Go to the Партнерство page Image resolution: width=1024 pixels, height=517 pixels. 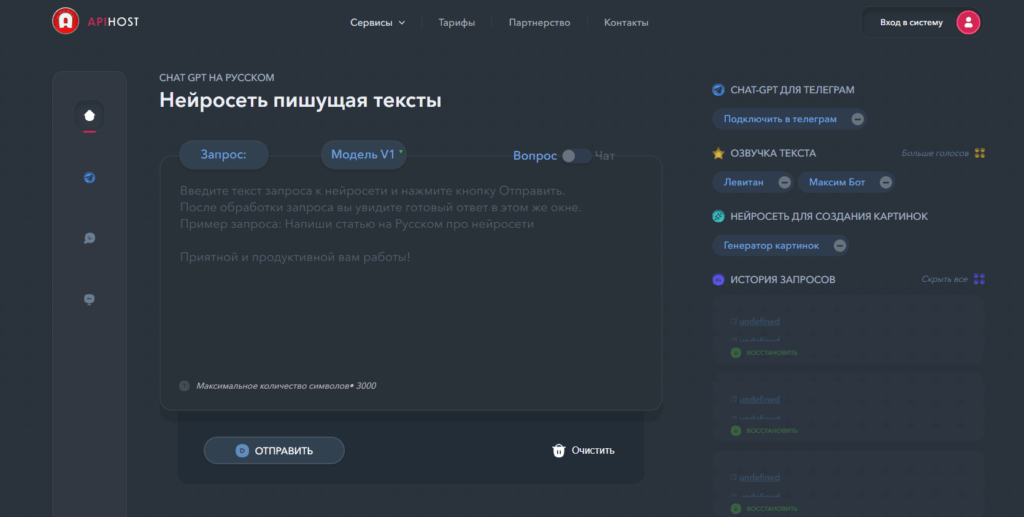(x=539, y=22)
